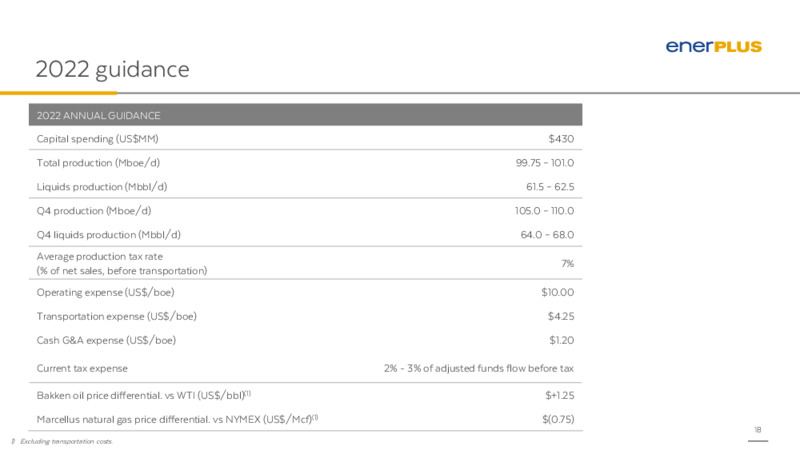The height and width of the screenshot is (450, 800).
Task: Click the 105.0 - 110.0 Q4 value
Action: pyautogui.click(x=544, y=211)
